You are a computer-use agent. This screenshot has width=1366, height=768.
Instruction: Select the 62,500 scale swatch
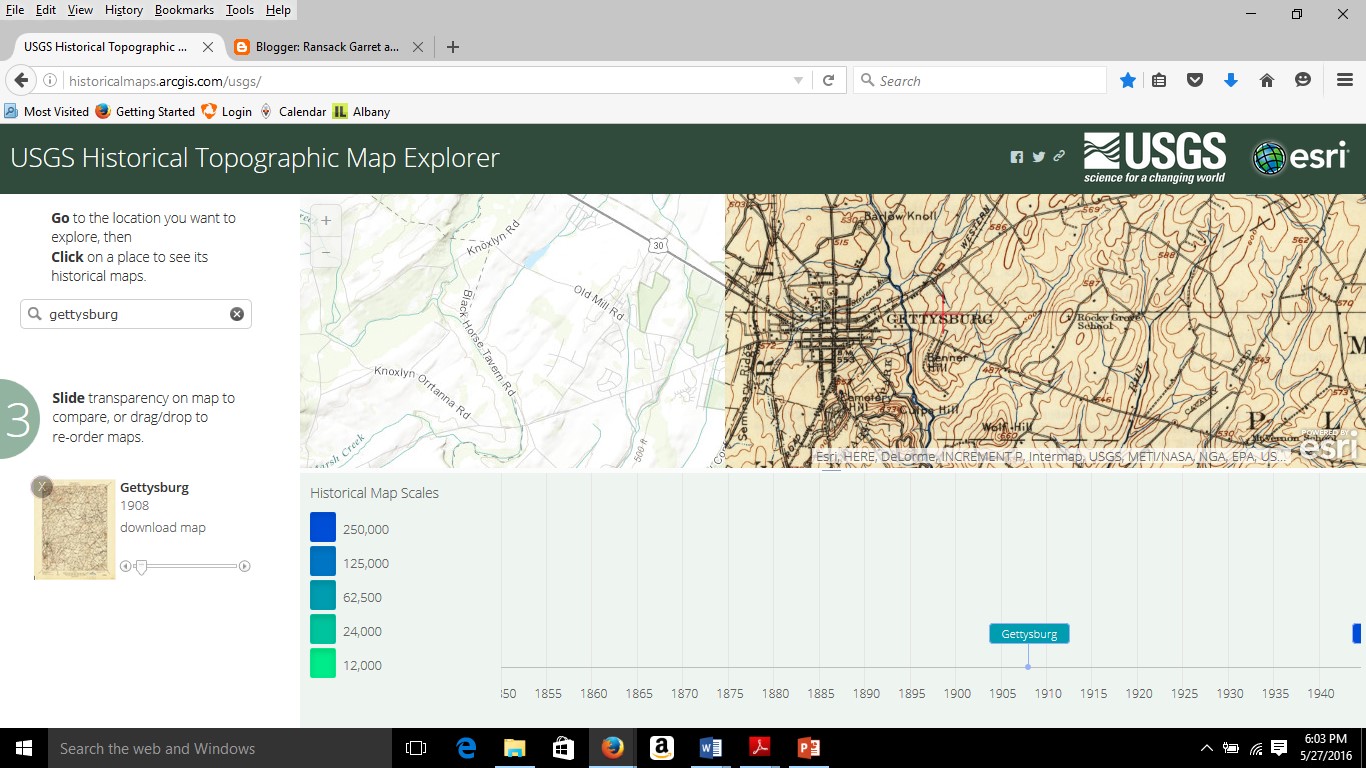click(x=323, y=595)
